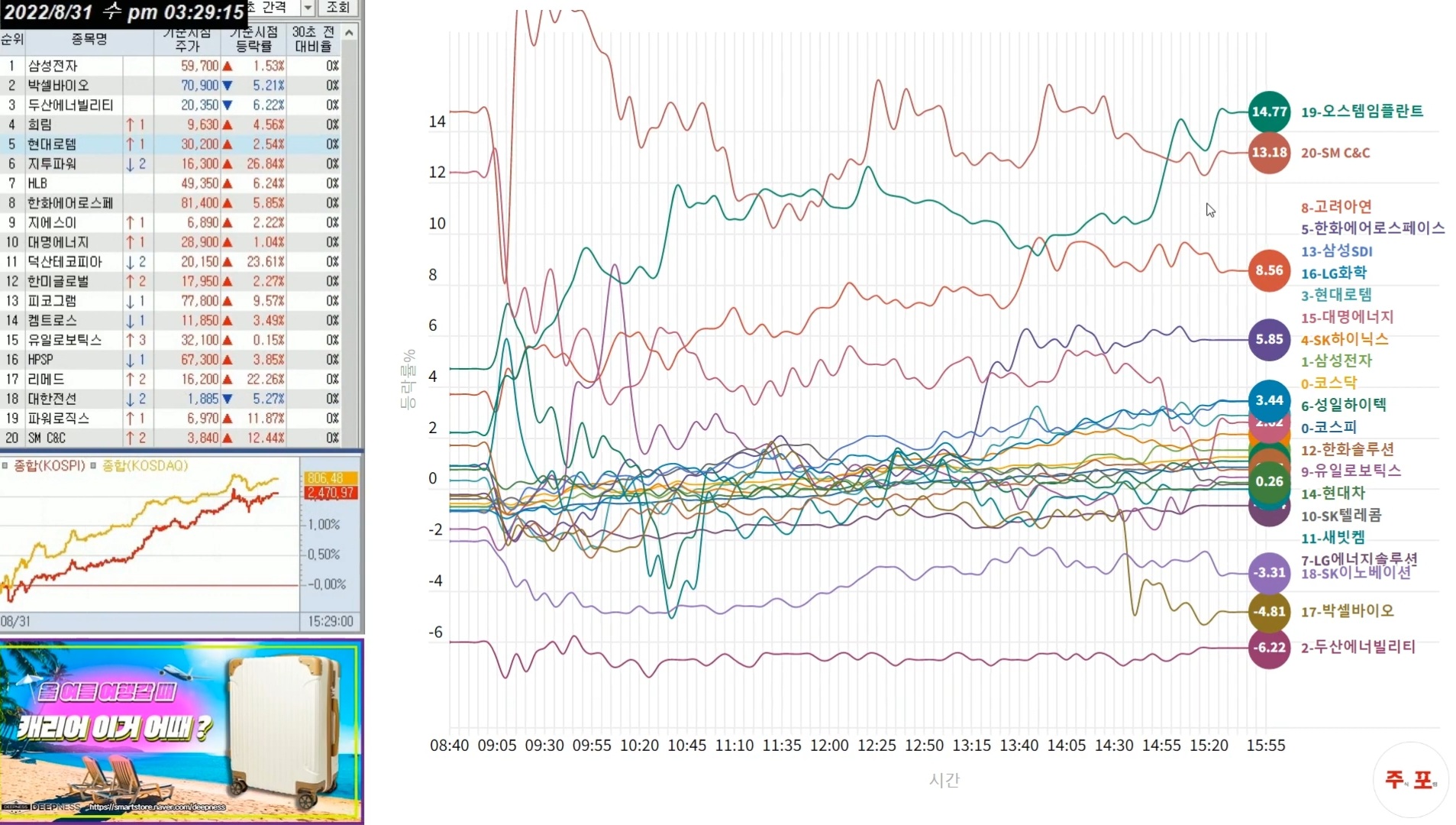
Task: Select the 한화에어로스페 row name
Action: click(70, 203)
